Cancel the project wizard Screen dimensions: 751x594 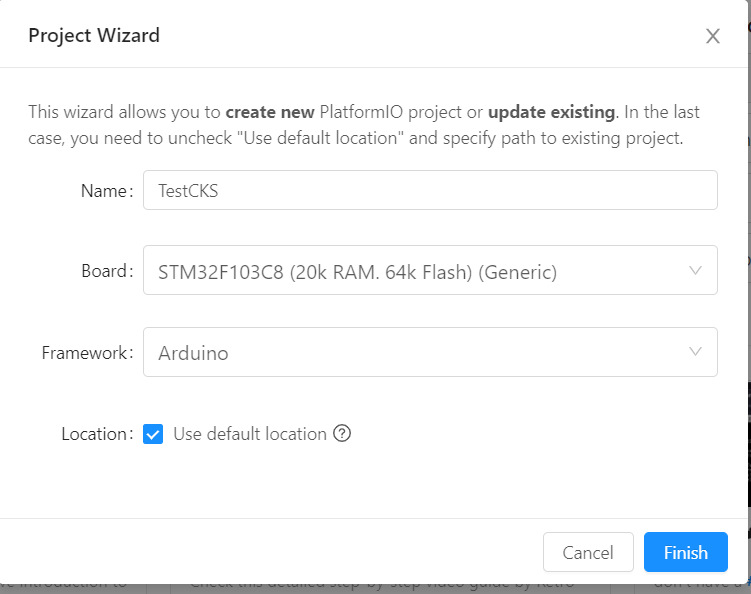pos(588,552)
